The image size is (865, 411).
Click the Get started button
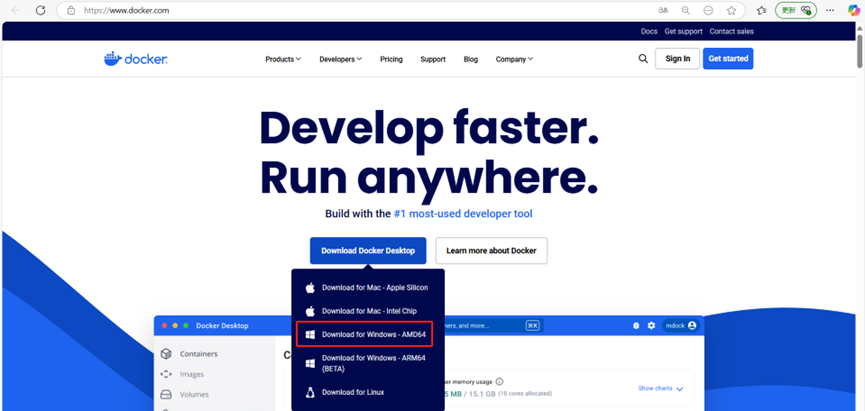pyautogui.click(x=728, y=58)
